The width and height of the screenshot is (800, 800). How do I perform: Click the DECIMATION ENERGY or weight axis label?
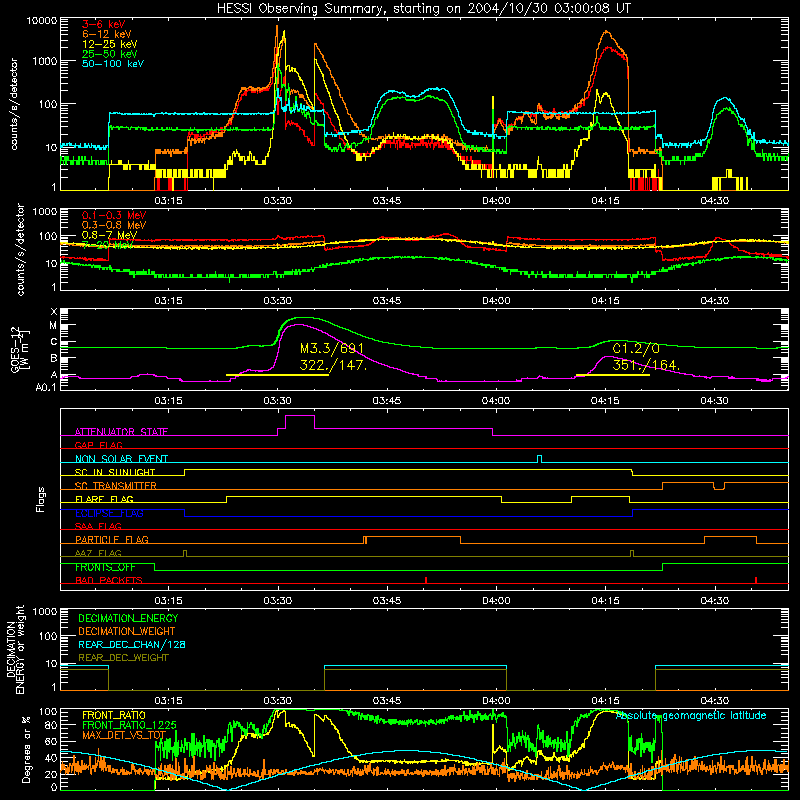[x=15, y=649]
